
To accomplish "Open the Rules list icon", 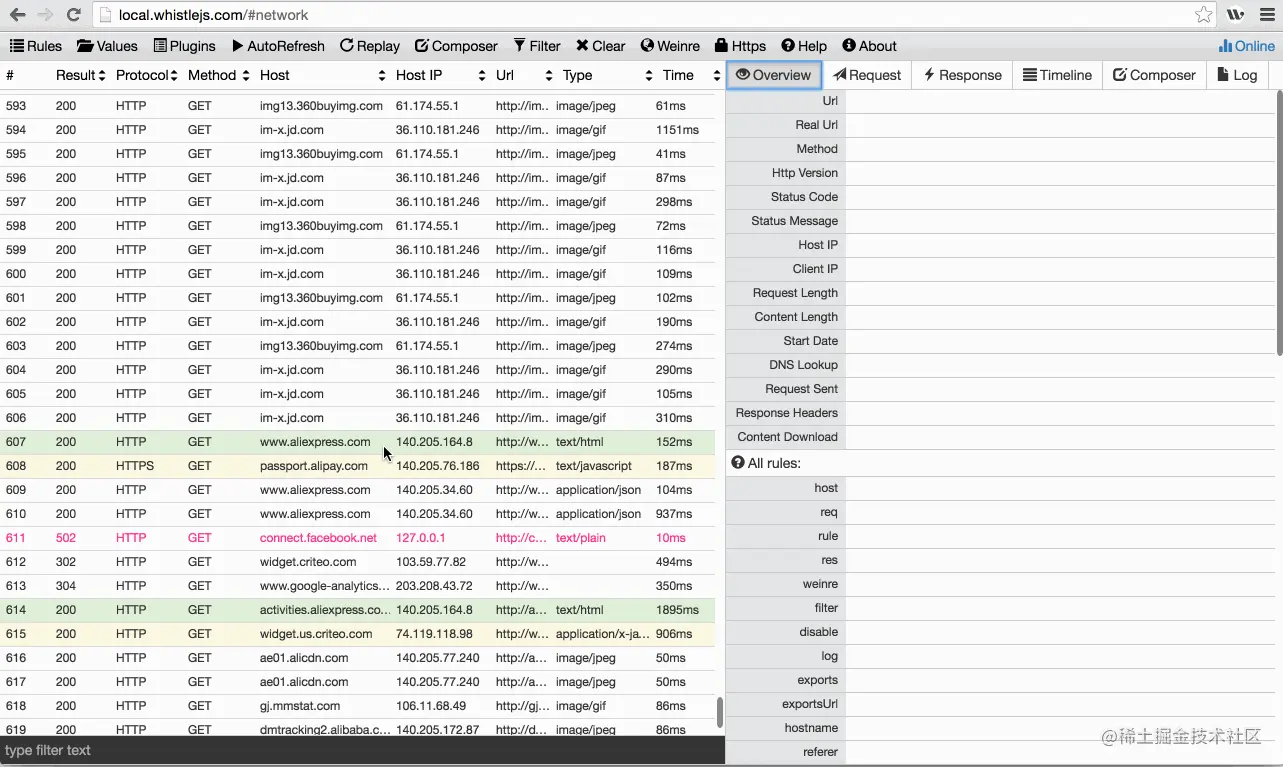I will [17, 46].
